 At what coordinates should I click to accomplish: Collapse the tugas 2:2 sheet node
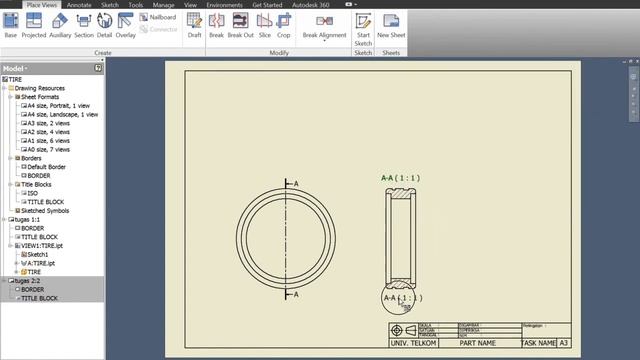4,281
